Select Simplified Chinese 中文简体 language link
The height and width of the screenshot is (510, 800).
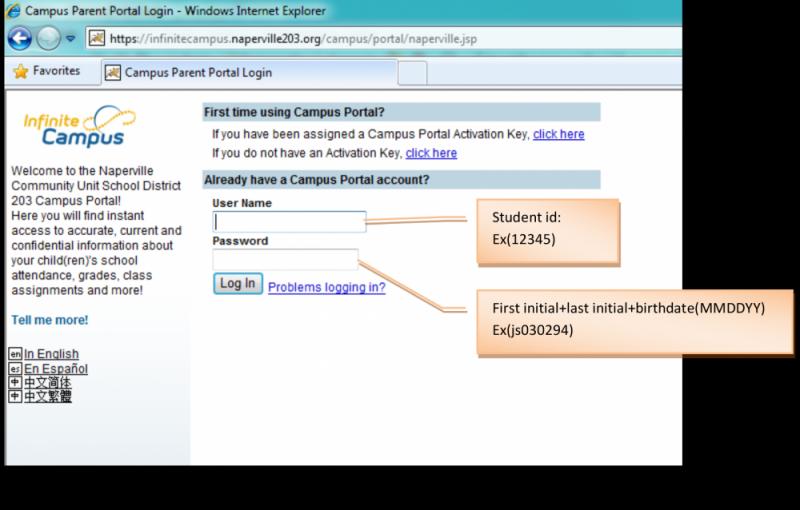[47, 382]
